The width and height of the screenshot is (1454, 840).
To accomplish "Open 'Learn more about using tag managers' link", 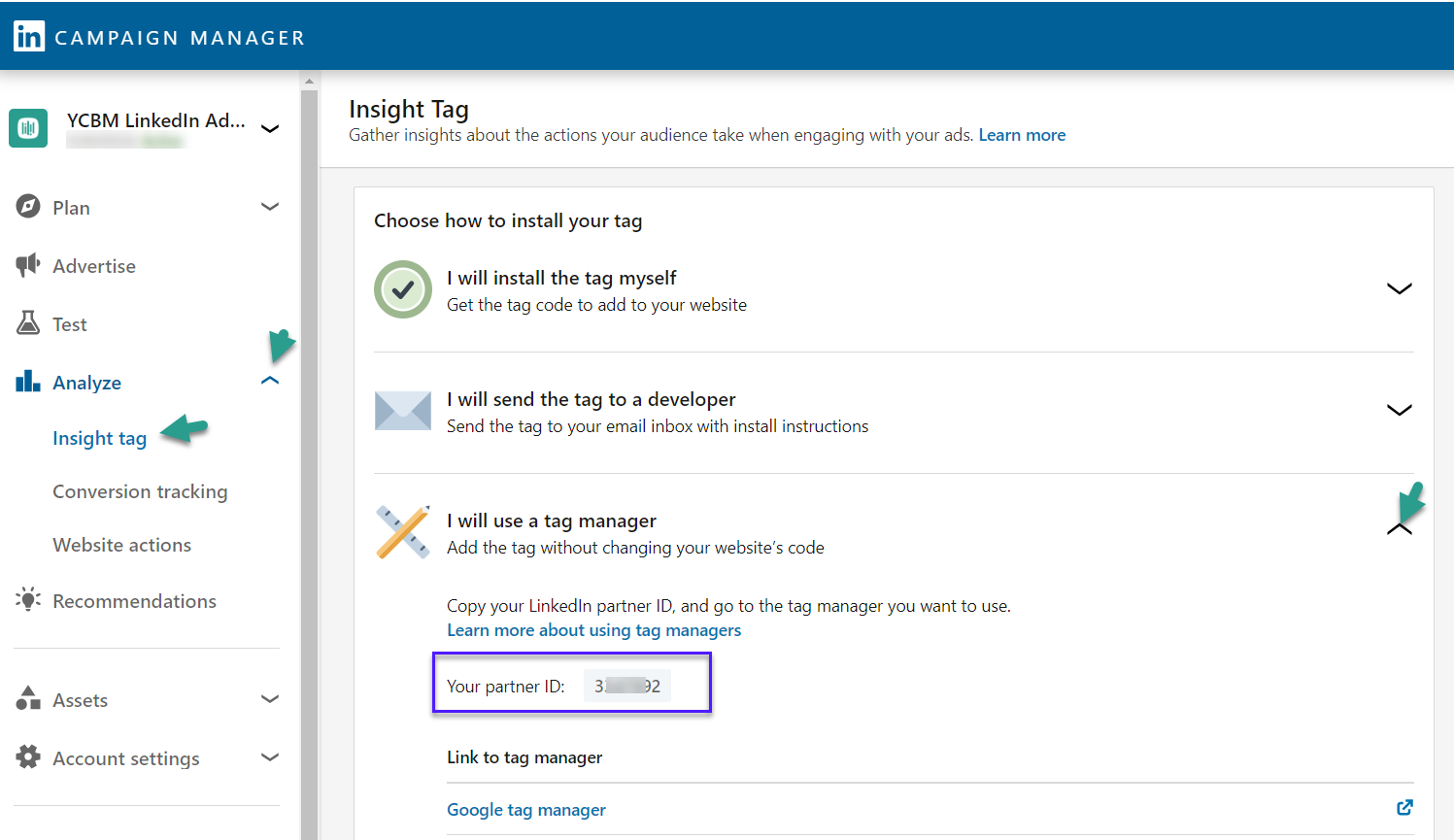I will 593,630.
